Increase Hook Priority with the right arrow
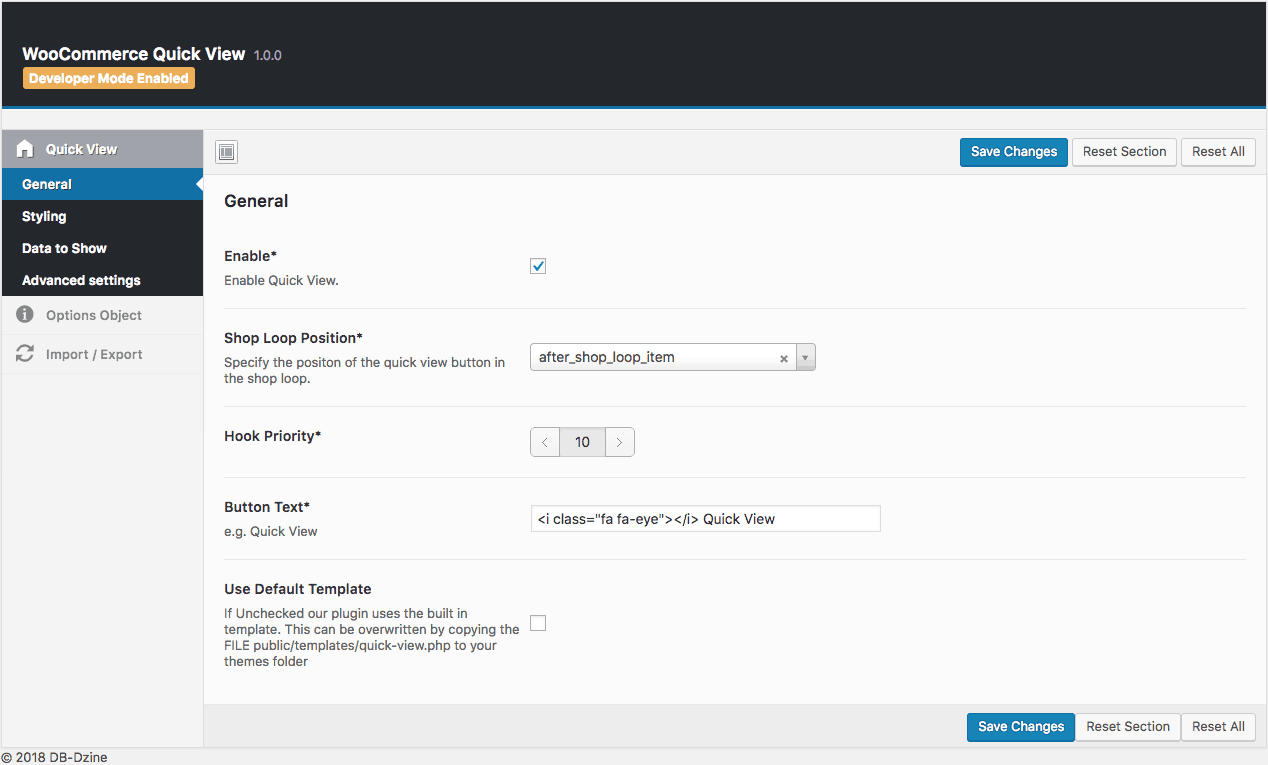The image size is (1268, 765). 619,441
